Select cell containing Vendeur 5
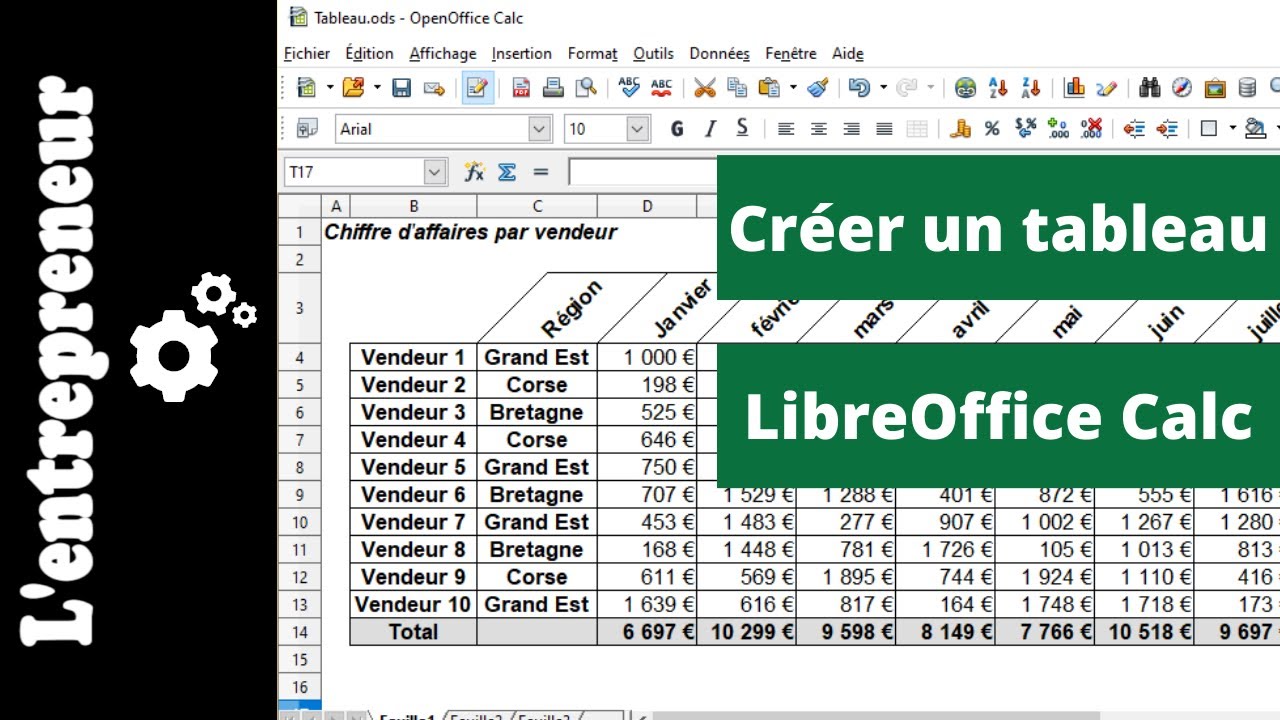The width and height of the screenshot is (1280, 720). [413, 467]
